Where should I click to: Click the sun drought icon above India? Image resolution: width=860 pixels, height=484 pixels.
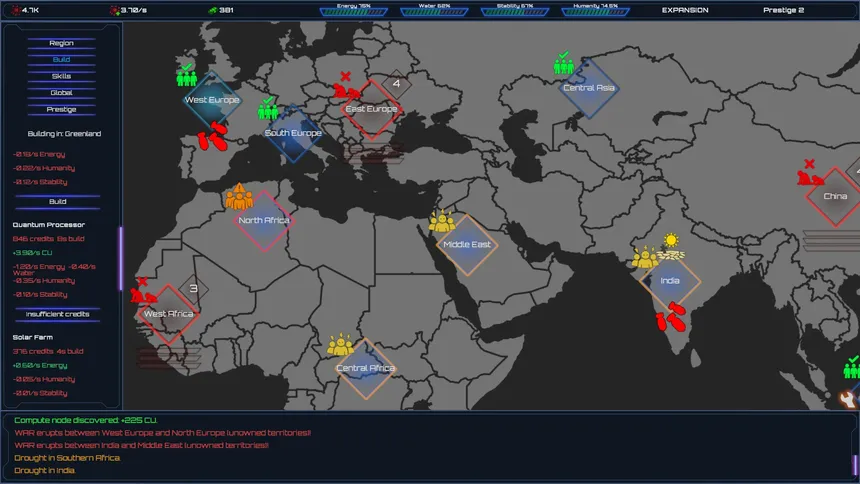click(671, 246)
